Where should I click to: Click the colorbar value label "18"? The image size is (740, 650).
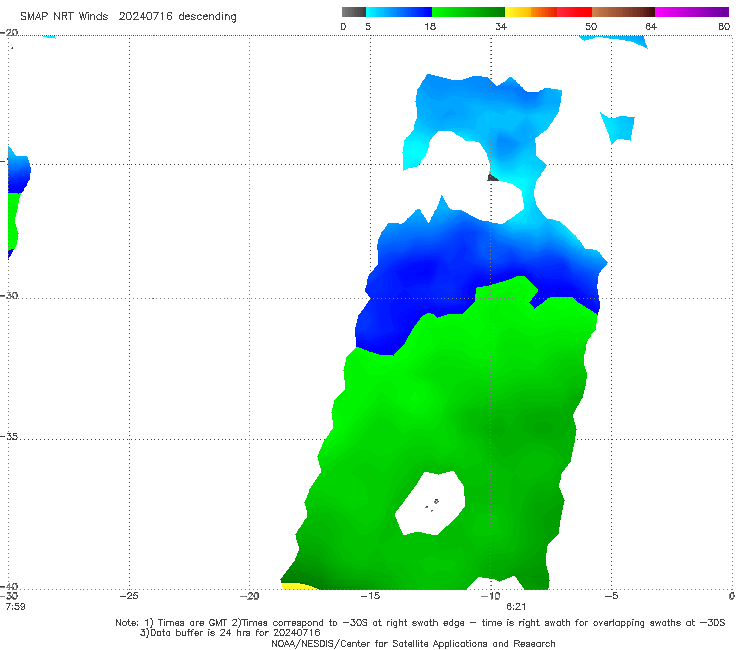(429, 26)
